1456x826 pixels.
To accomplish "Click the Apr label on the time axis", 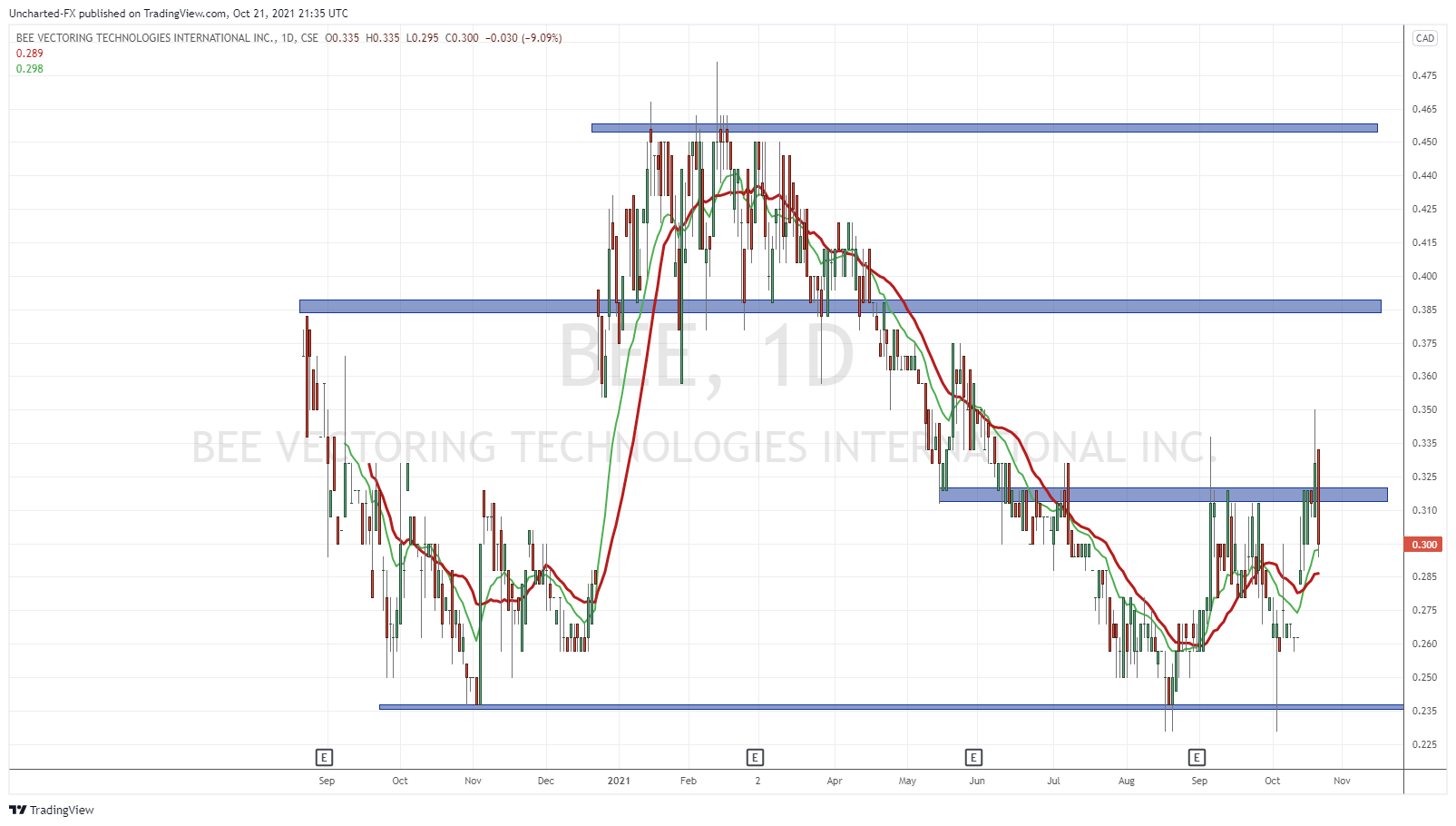I will pyautogui.click(x=835, y=781).
